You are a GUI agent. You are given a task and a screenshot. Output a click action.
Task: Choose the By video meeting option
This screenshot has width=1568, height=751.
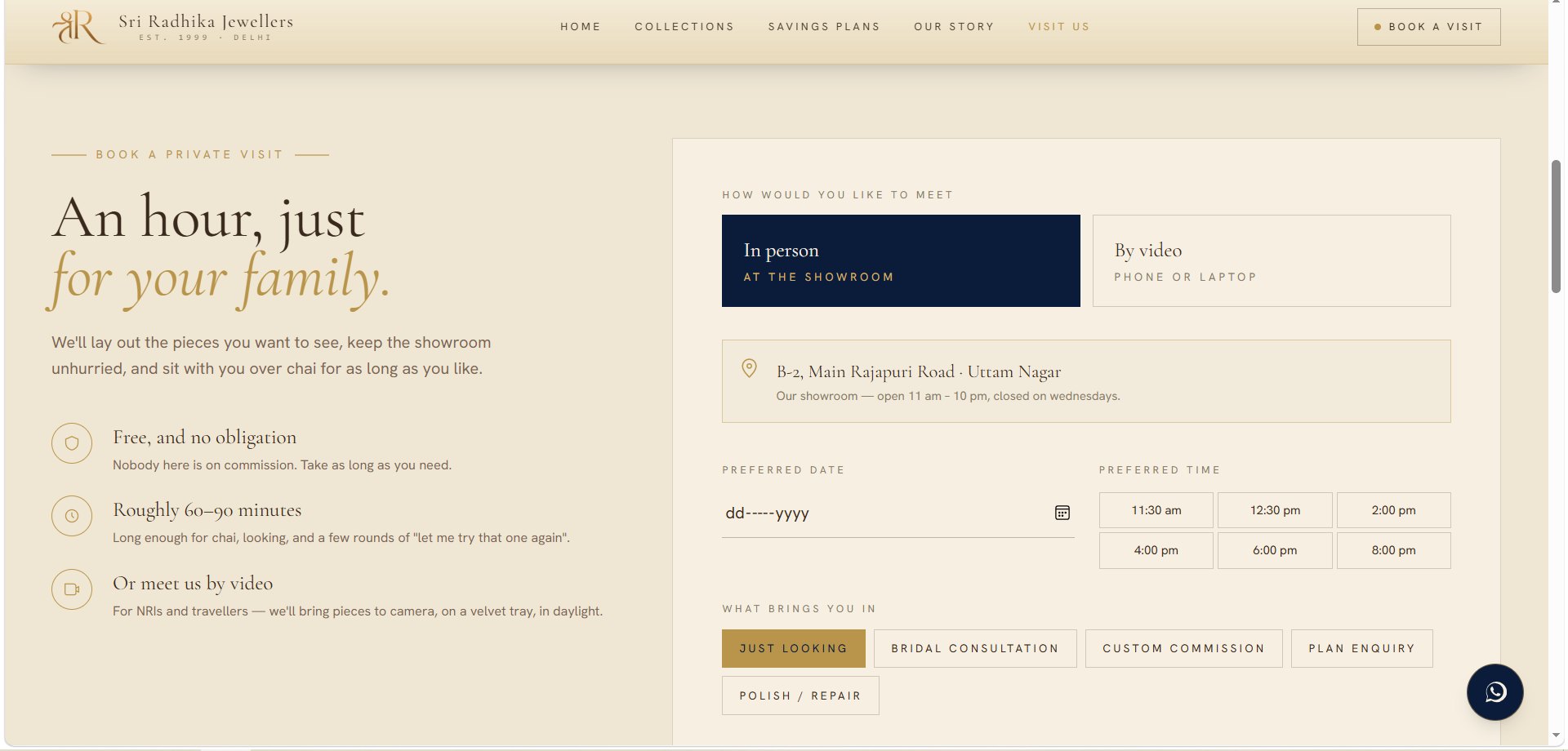pos(1272,261)
